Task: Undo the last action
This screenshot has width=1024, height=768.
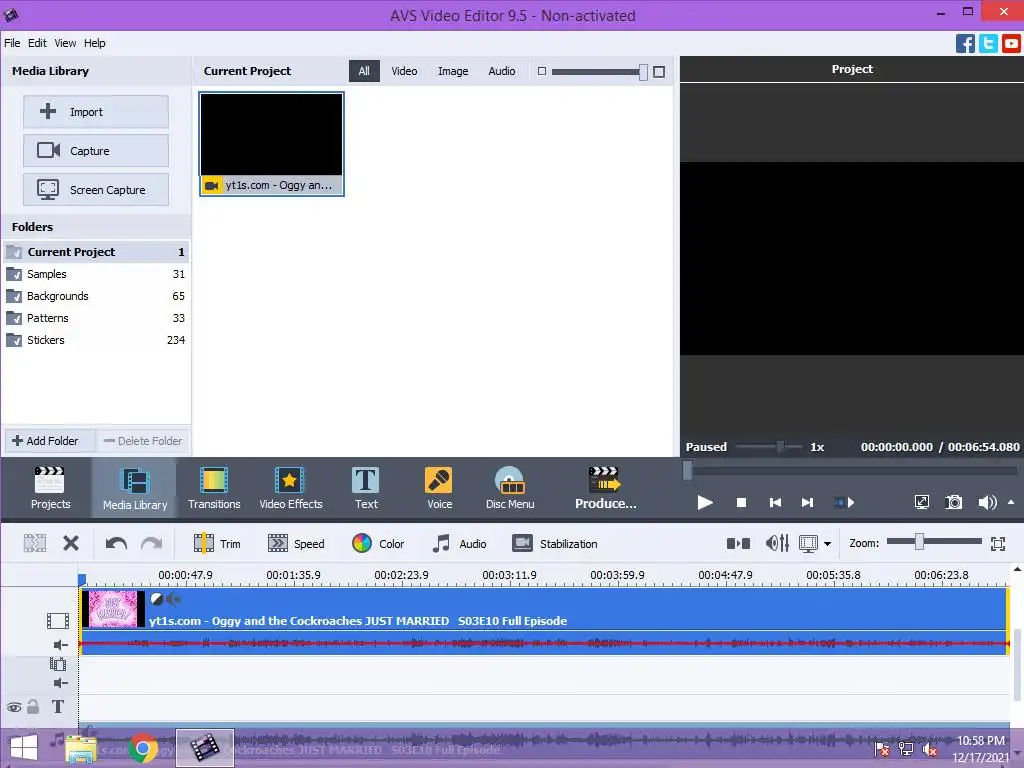Action: (116, 543)
